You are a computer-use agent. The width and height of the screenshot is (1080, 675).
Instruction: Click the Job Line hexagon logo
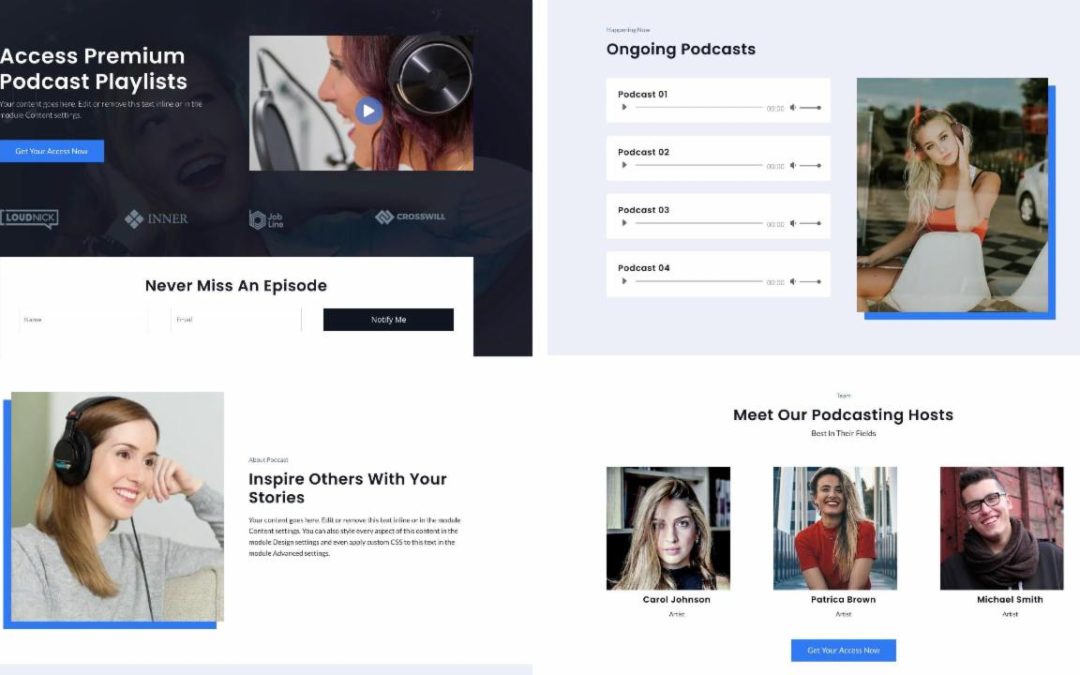pos(267,220)
